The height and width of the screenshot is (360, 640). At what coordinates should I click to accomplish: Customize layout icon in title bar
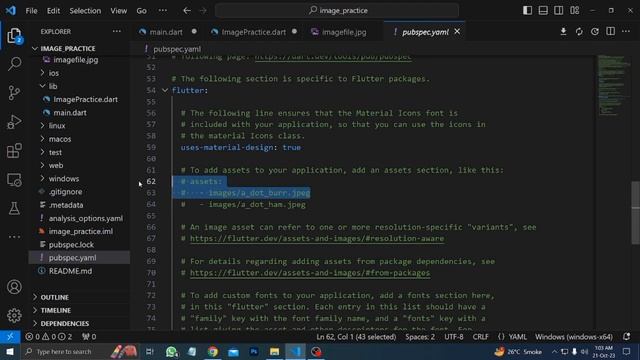tap(575, 10)
